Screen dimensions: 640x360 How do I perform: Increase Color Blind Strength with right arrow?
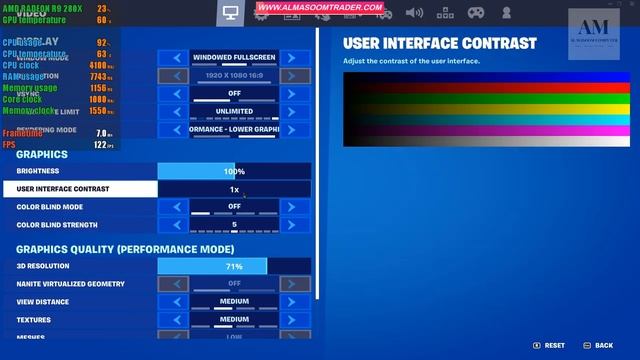[295, 225]
